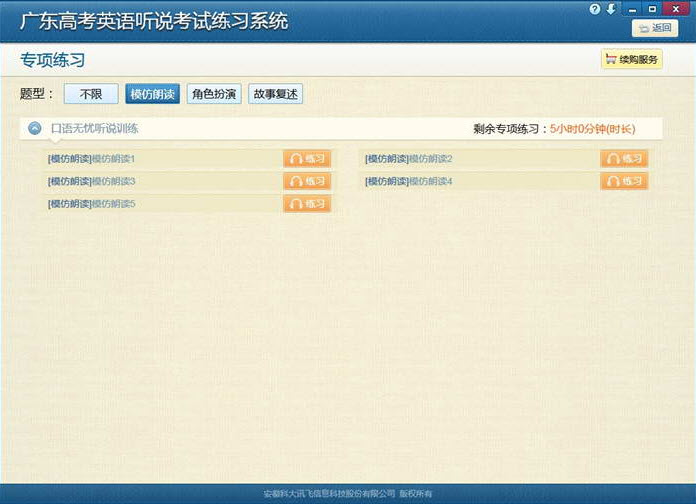The width and height of the screenshot is (696, 504).
Task: Click the 模仿朗读3 item title
Action: 91,181
